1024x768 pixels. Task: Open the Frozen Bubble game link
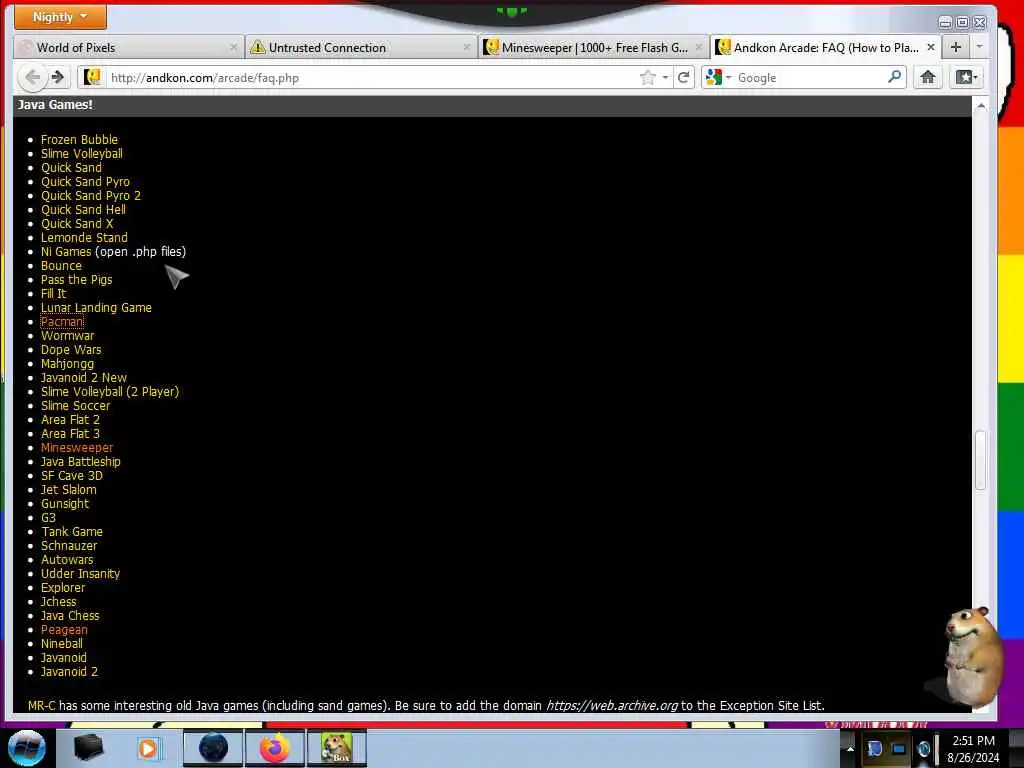(x=79, y=139)
